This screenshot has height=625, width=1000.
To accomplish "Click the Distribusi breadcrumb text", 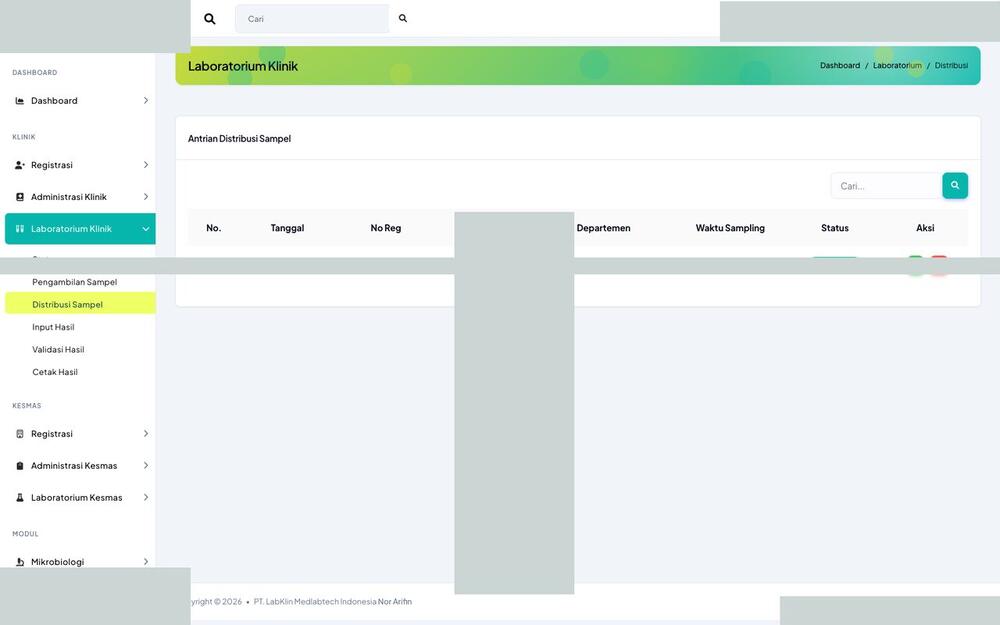I will [952, 66].
